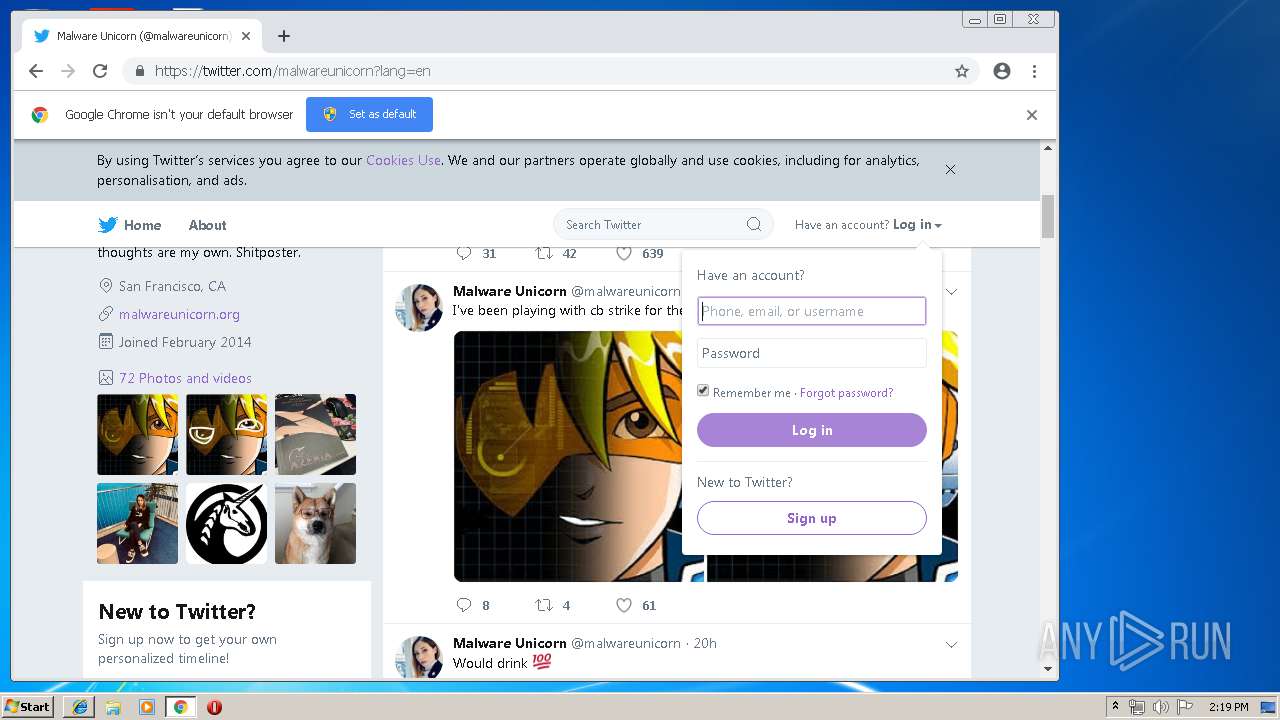1280x720 pixels.
Task: Open Malware Unicorn name on 20h tweet
Action: (510, 643)
